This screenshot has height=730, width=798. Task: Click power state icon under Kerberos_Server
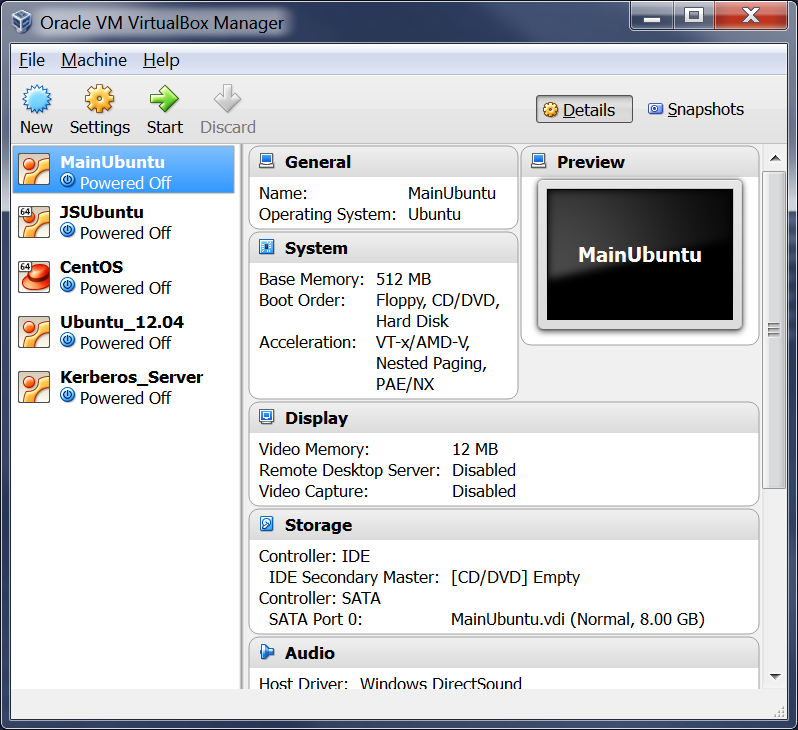coord(67,396)
